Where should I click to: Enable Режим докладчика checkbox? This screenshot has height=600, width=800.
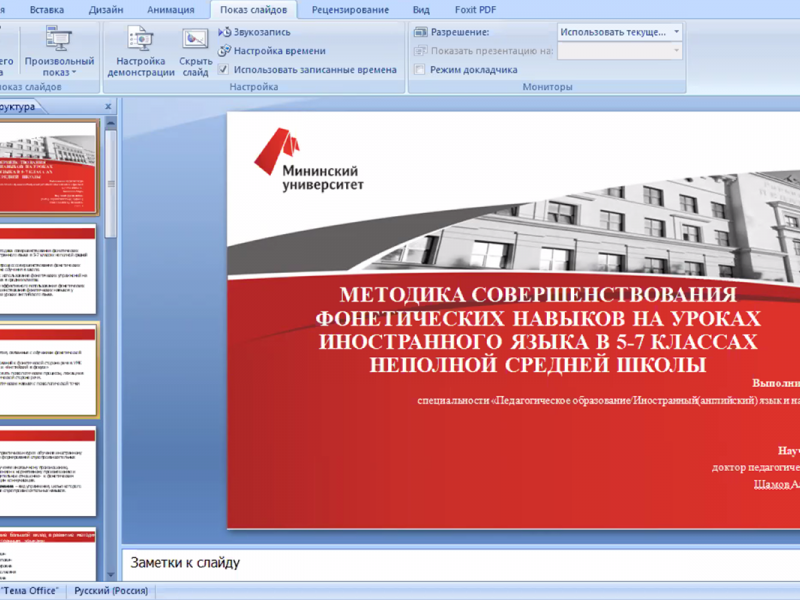pyautogui.click(x=420, y=70)
